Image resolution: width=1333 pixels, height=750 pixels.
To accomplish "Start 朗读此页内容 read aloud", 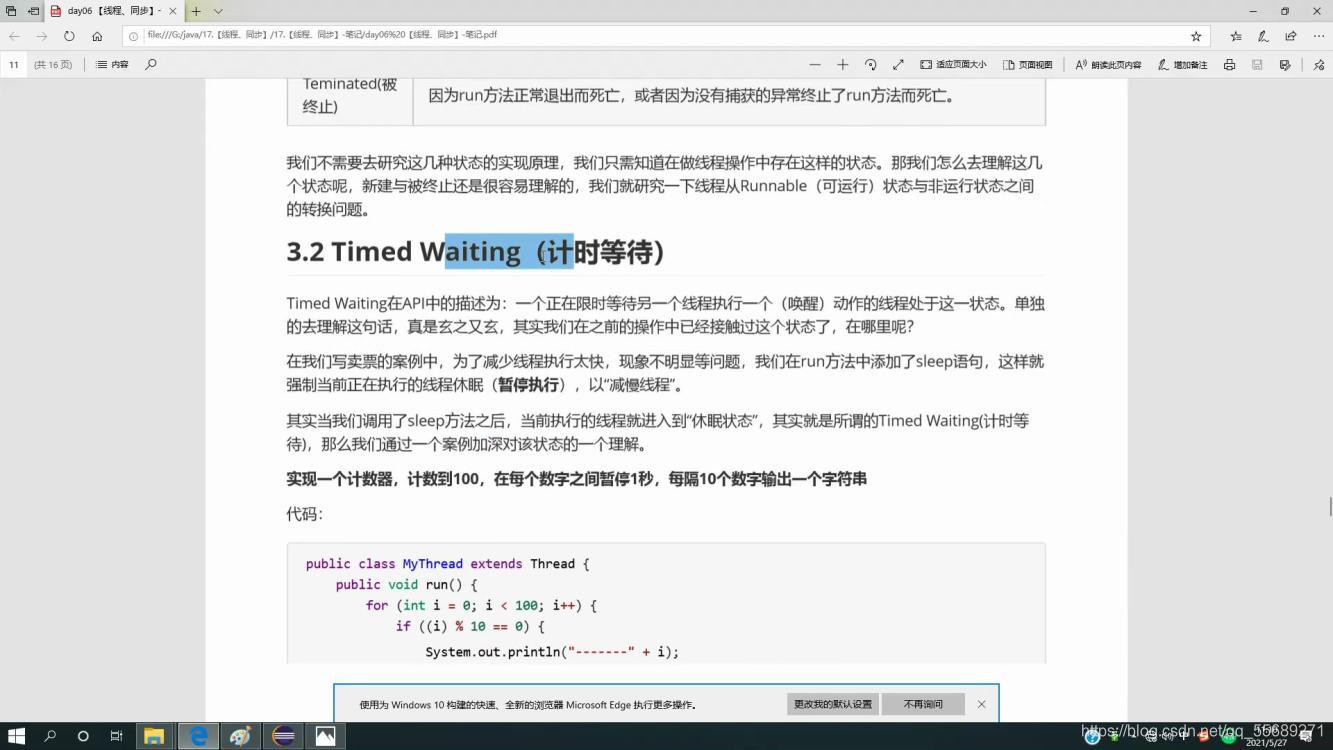I will (x=1108, y=64).
